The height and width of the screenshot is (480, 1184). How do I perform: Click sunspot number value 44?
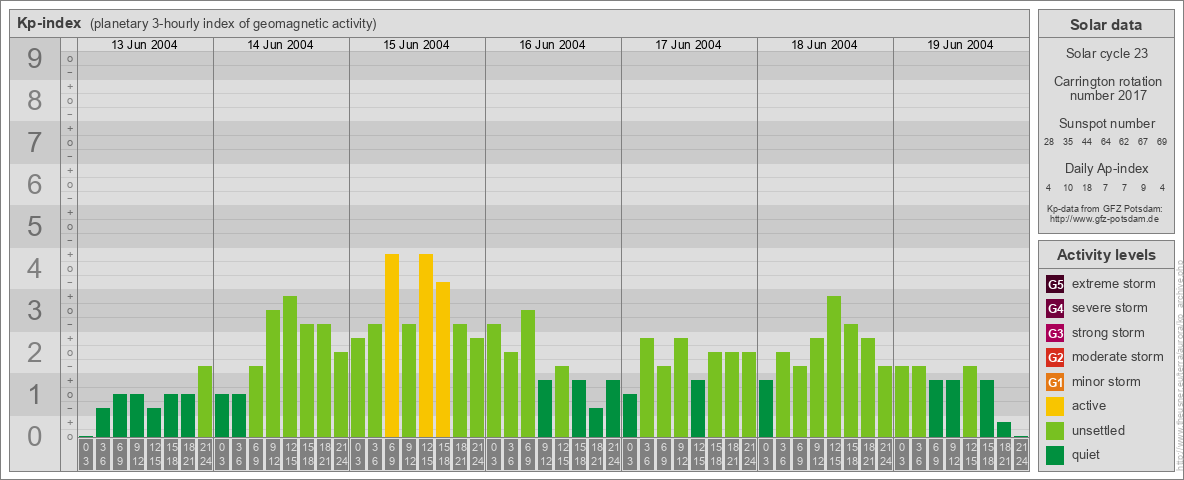pos(1087,142)
